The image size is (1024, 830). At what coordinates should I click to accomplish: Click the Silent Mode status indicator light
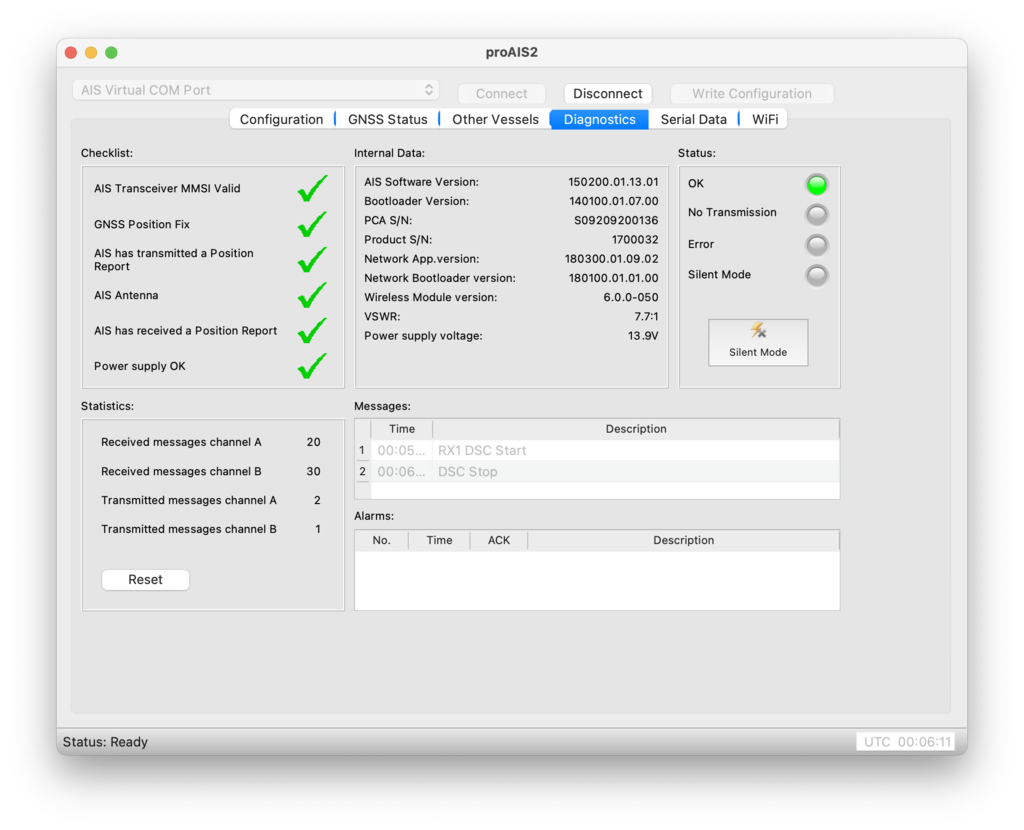pos(816,275)
